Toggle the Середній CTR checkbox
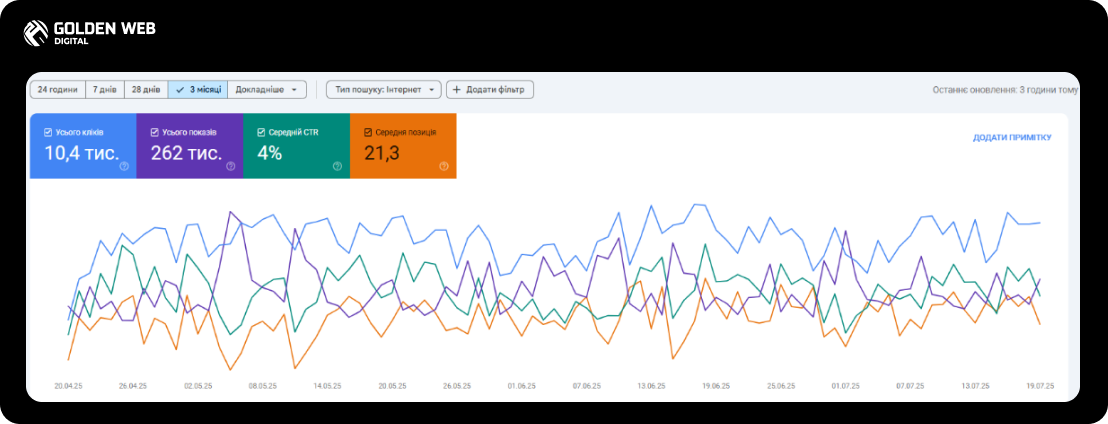The height and width of the screenshot is (424, 1108). click(261, 132)
